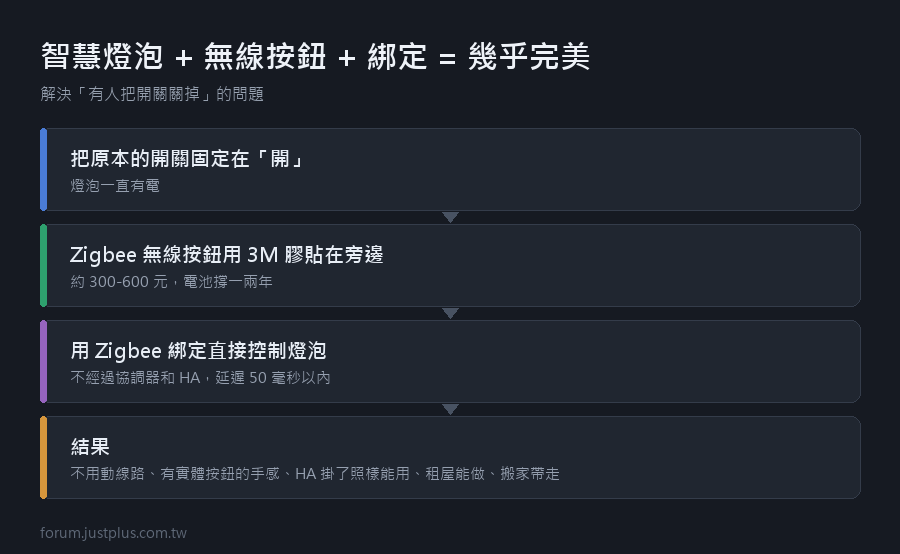Click the 約 300-600 元 price text

[x=119, y=281]
